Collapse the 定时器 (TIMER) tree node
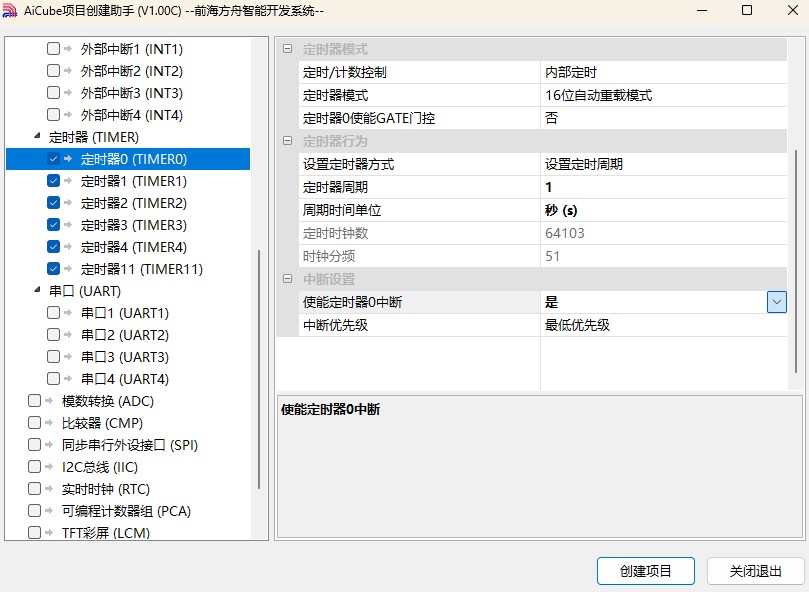Screen dimensions: 809x592 pyautogui.click(x=37, y=137)
